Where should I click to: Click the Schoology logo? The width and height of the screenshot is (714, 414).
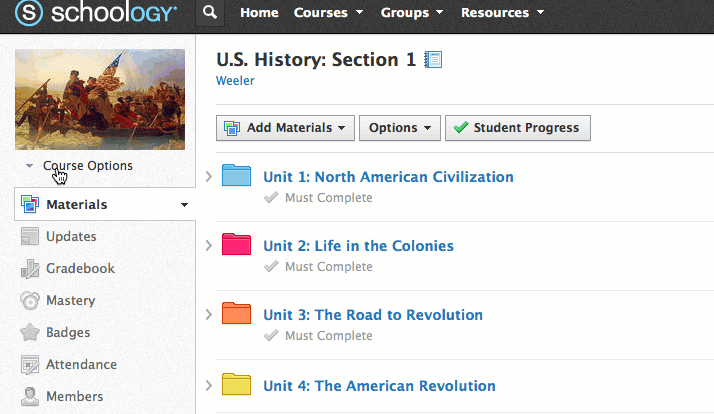pos(97,14)
